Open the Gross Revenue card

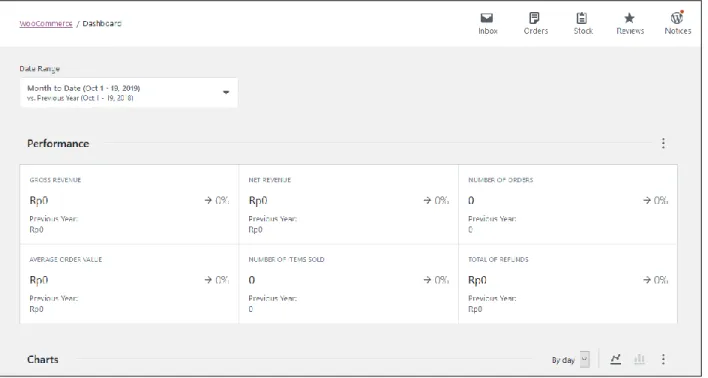point(129,205)
